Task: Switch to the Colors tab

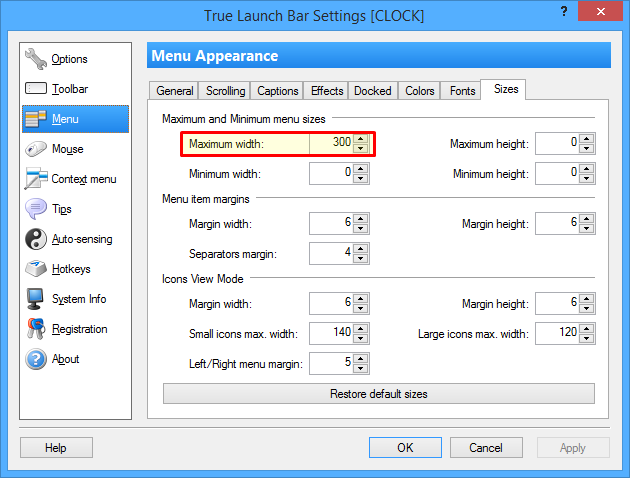Action: [x=419, y=91]
